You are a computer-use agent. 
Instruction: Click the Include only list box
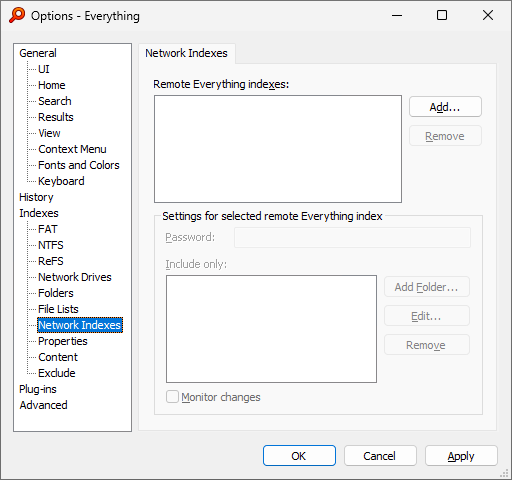click(271, 329)
